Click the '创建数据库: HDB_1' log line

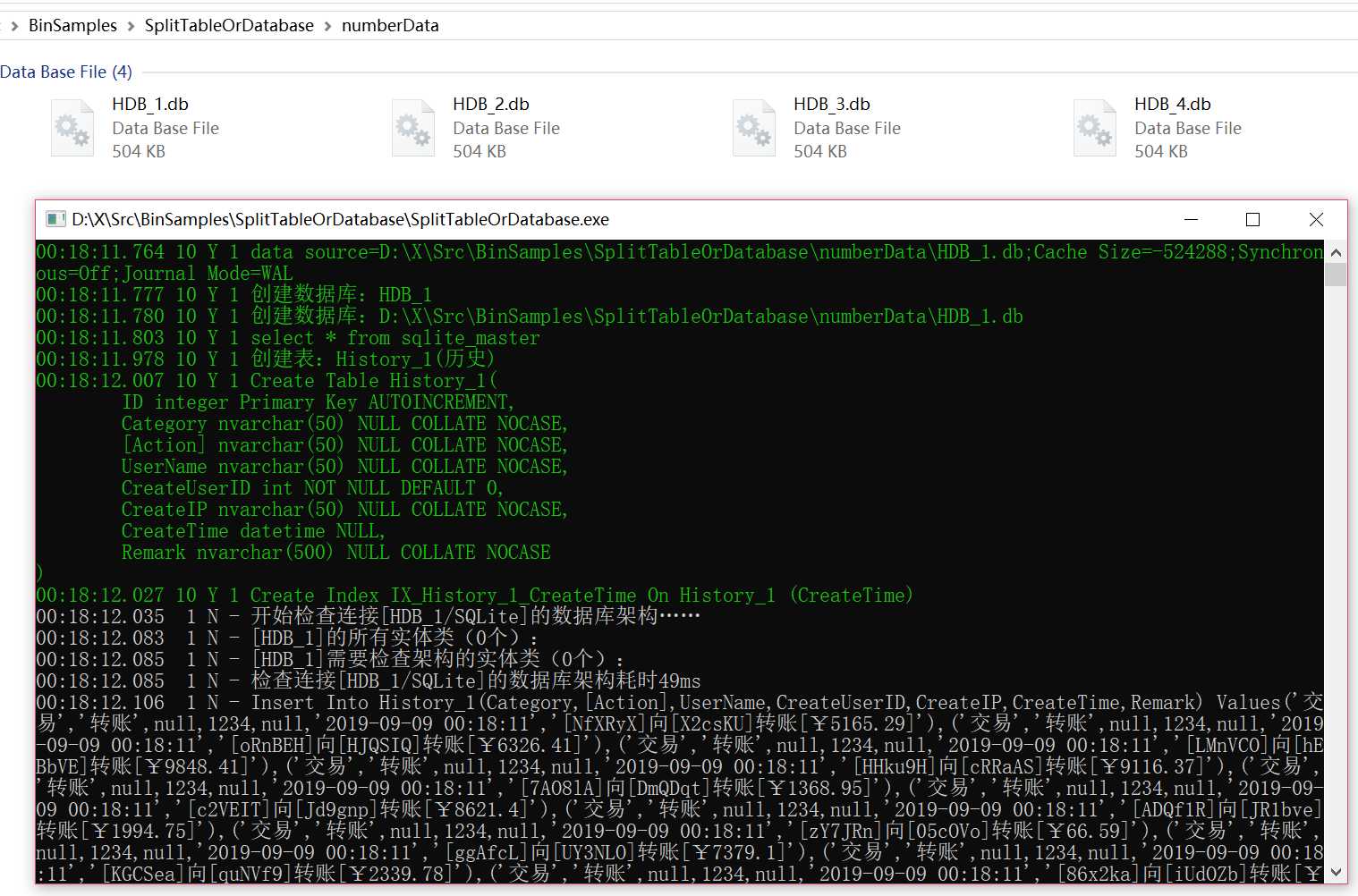(234, 295)
